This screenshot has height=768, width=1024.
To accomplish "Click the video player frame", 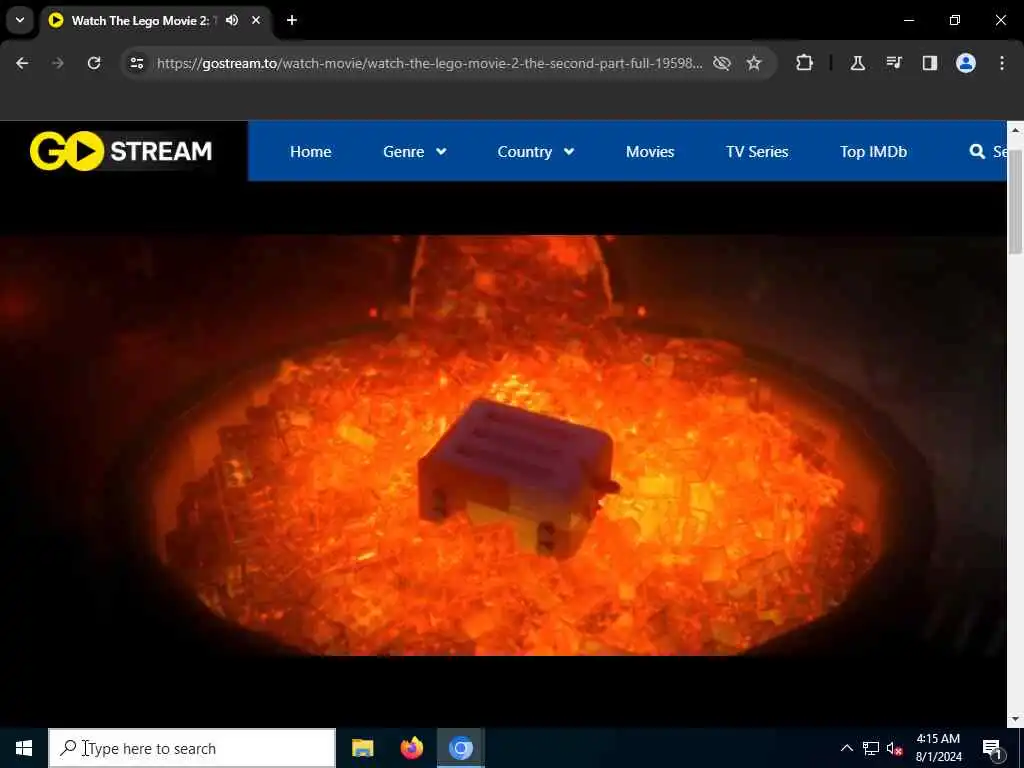I will point(503,445).
